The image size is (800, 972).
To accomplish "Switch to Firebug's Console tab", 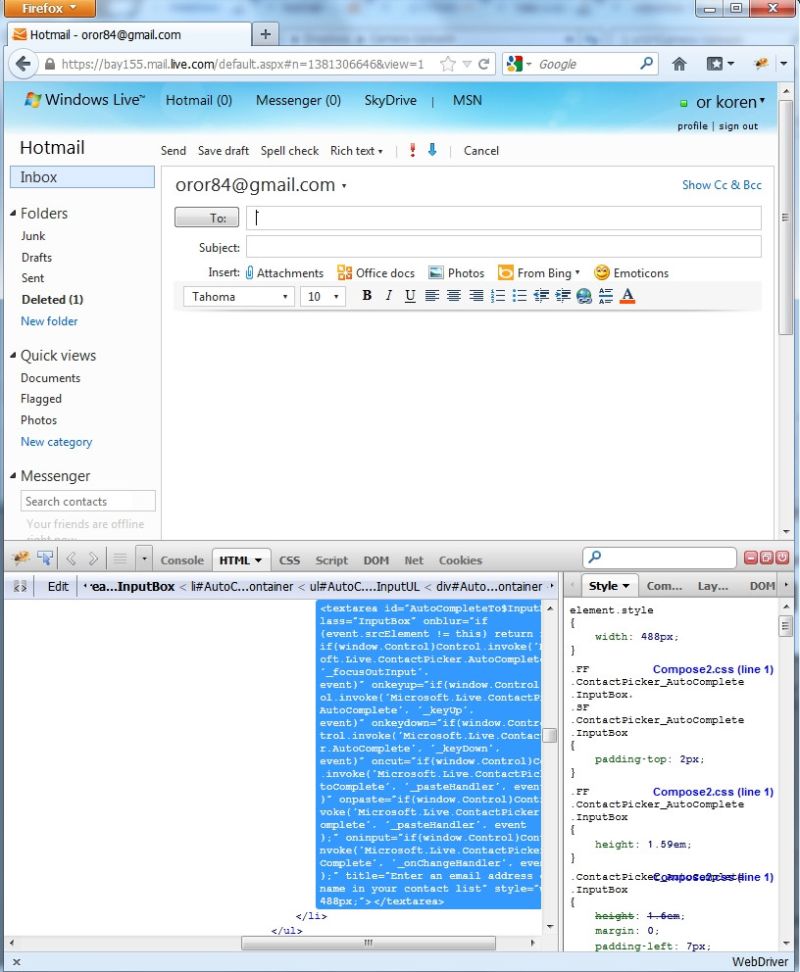I will click(181, 560).
